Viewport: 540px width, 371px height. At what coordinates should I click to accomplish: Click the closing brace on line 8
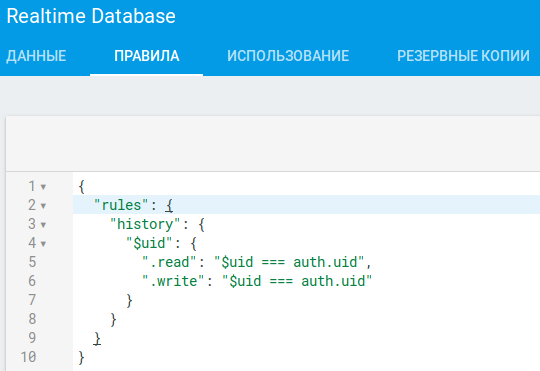coord(113,320)
